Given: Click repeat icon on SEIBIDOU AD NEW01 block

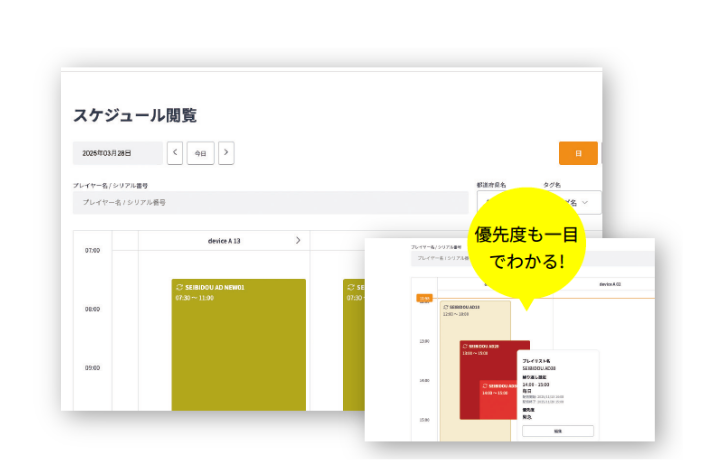Looking at the screenshot, I should (x=180, y=288).
